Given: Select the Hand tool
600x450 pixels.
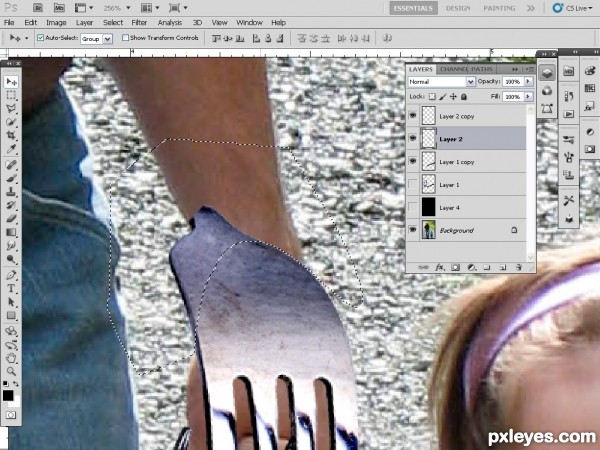Looking at the screenshot, I should [11, 358].
